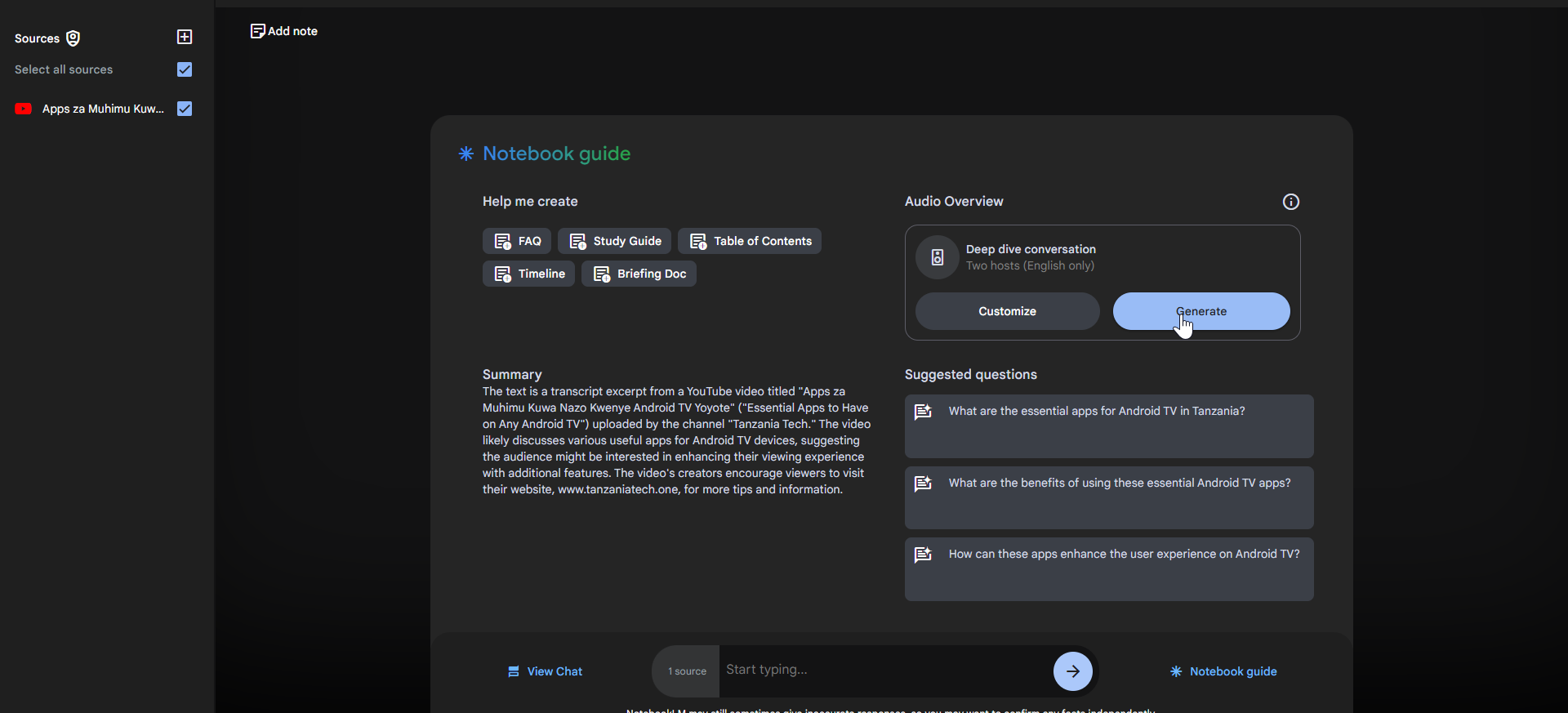
Task: Click the add source plus icon
Action: [x=185, y=37]
